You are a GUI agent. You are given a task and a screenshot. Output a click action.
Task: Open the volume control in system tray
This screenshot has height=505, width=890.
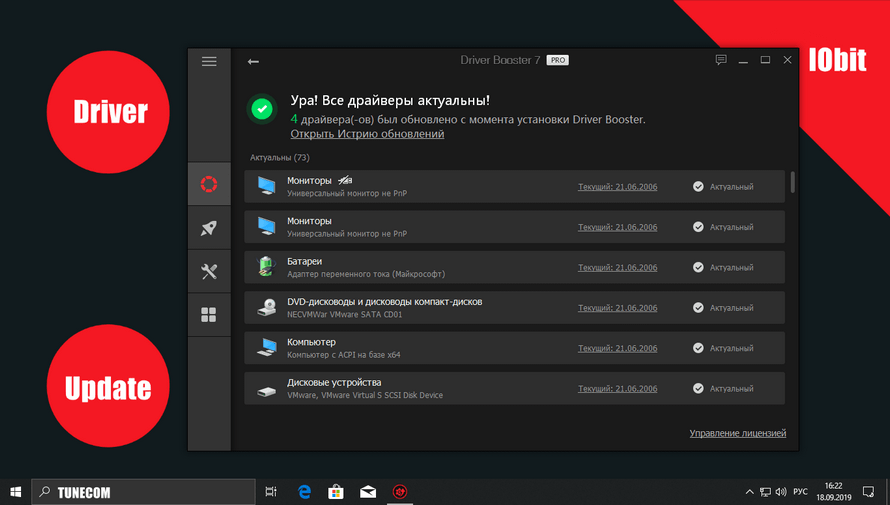point(781,492)
